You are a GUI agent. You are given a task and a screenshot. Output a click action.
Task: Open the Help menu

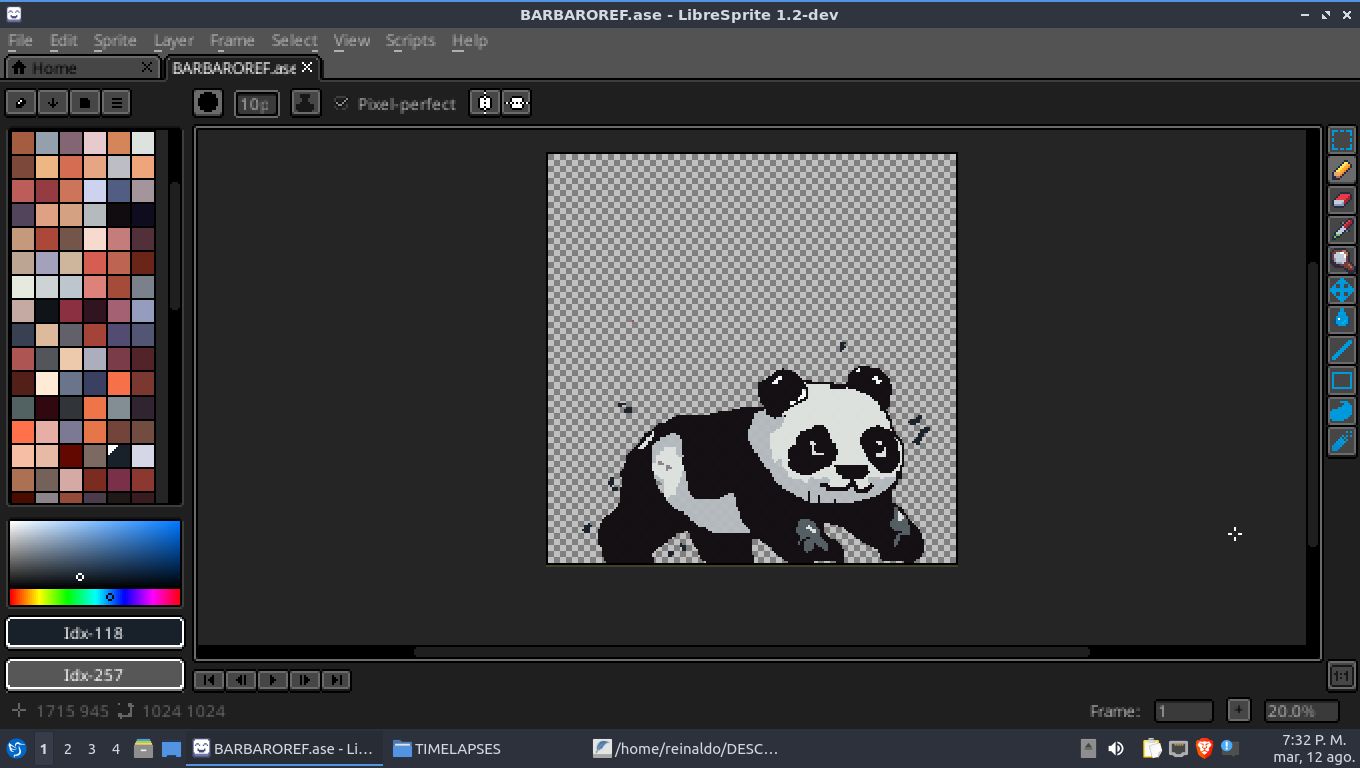click(469, 40)
